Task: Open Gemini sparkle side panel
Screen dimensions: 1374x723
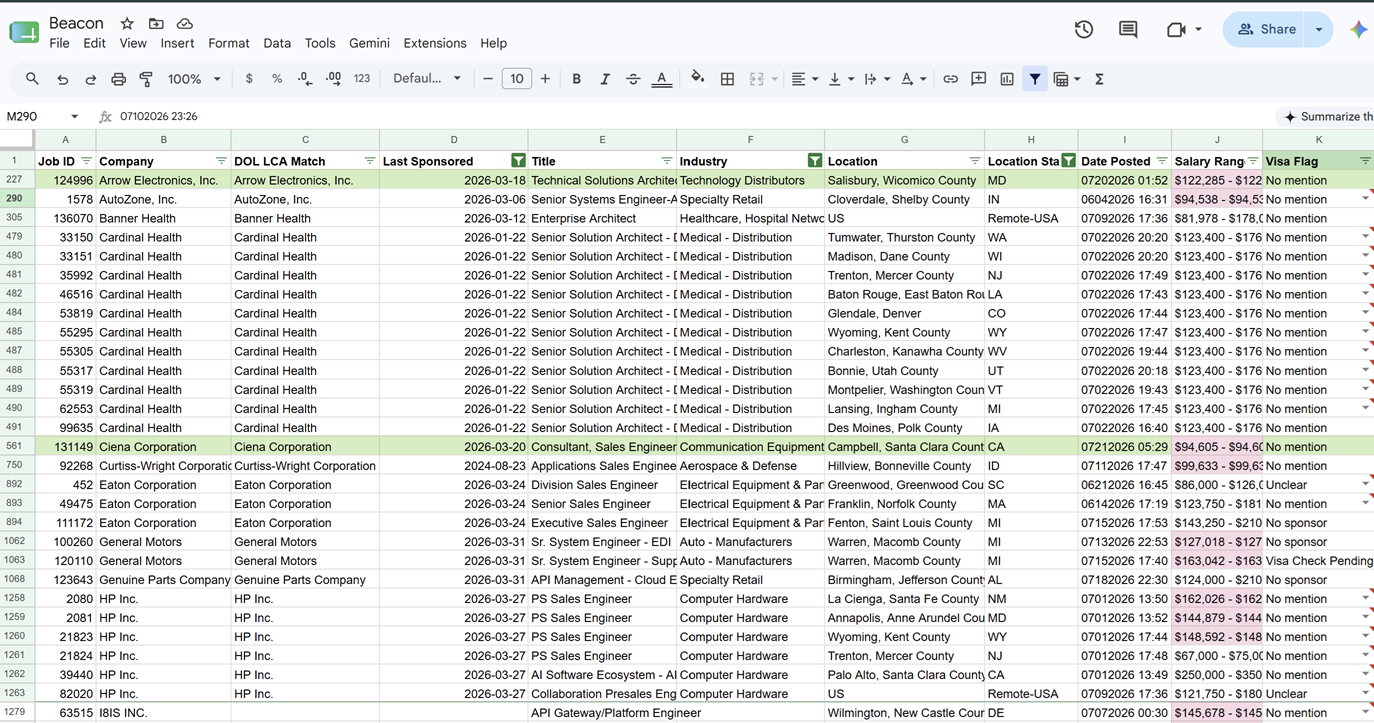Action: [1358, 30]
